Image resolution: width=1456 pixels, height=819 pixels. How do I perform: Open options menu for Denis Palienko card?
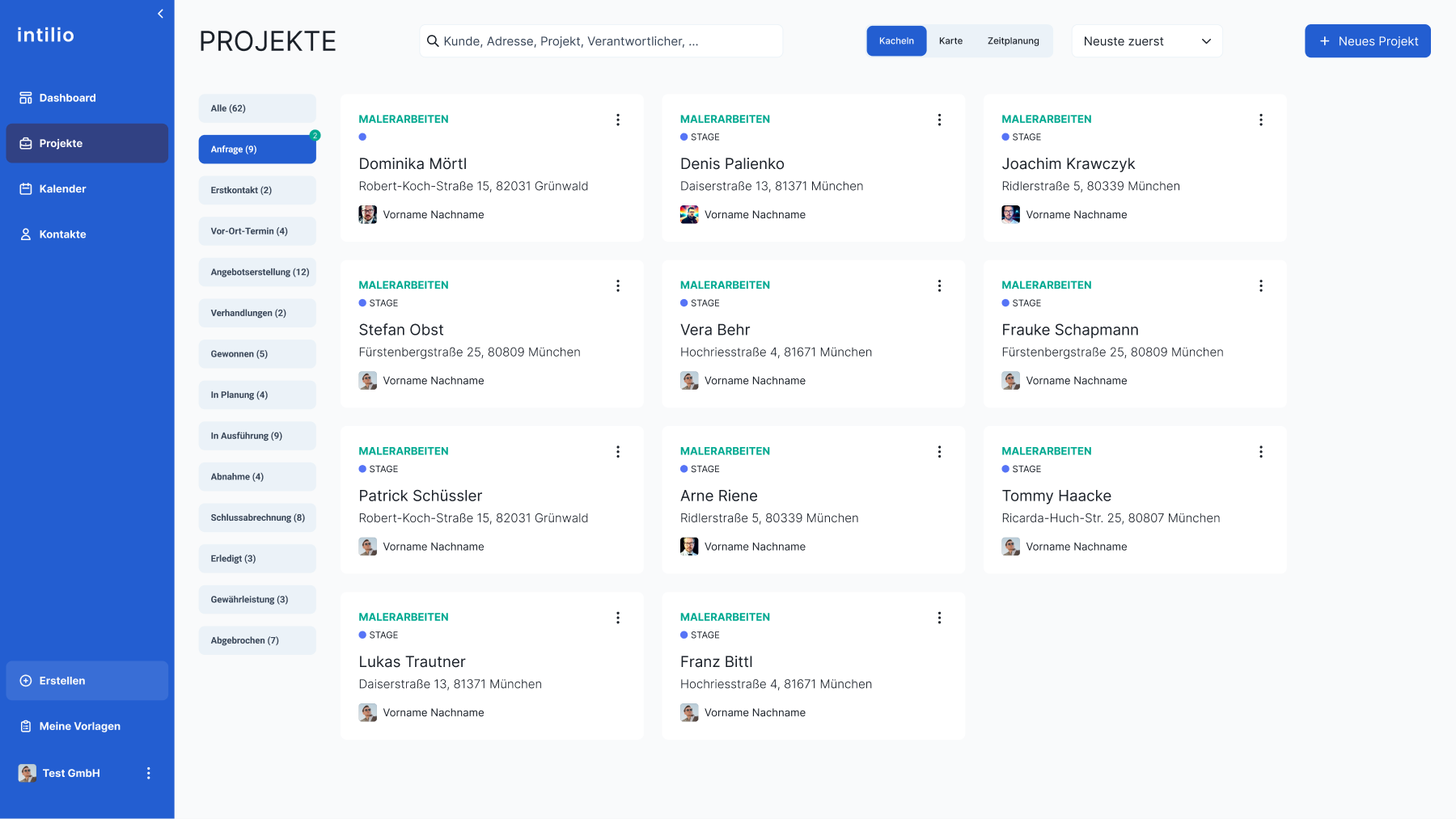(939, 120)
